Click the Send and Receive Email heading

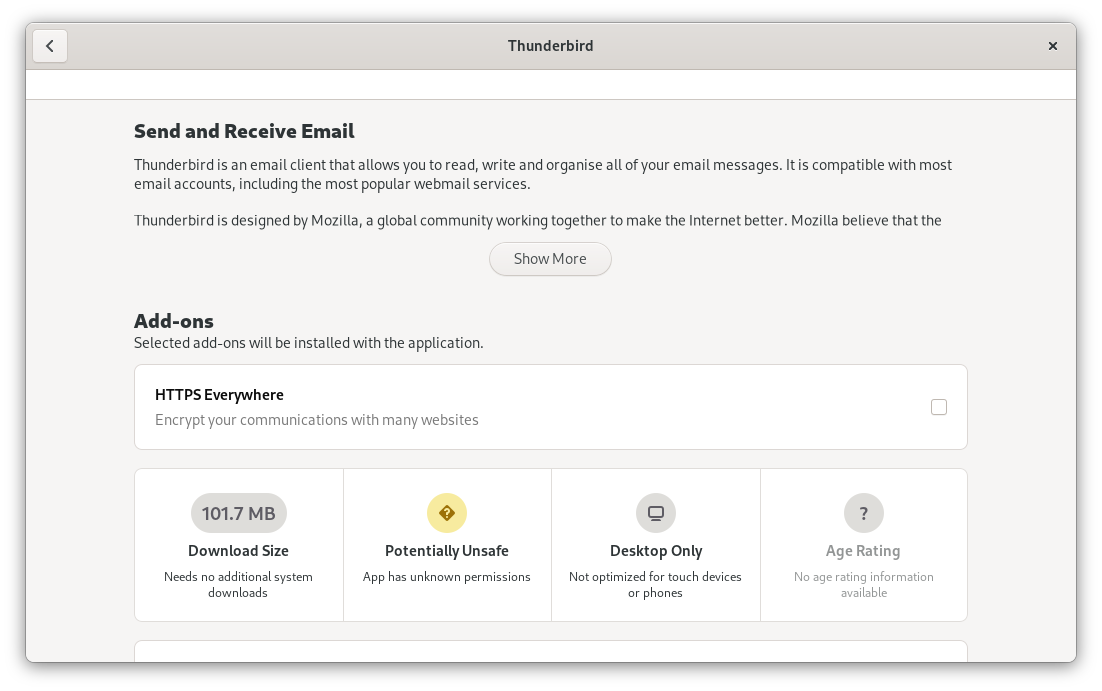[x=244, y=131]
